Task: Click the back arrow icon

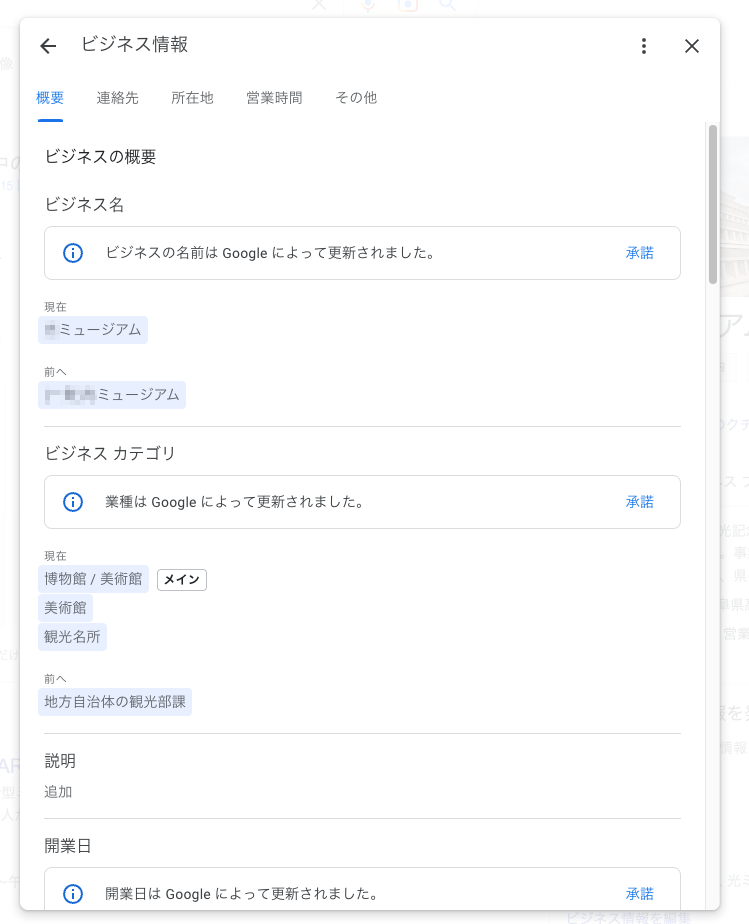Action: coord(48,46)
